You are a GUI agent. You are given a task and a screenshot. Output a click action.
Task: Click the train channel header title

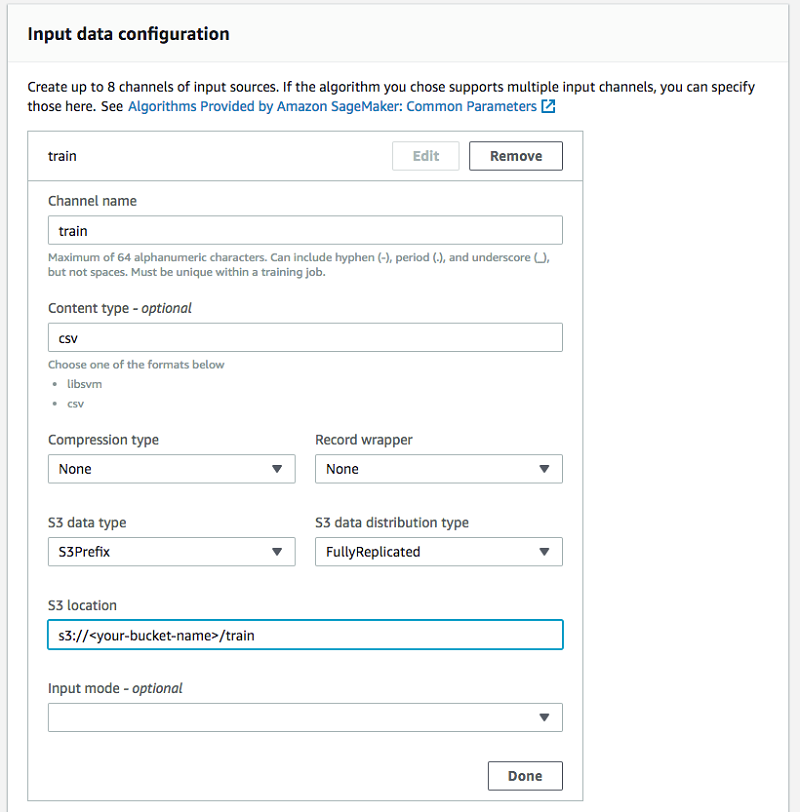pos(63,156)
